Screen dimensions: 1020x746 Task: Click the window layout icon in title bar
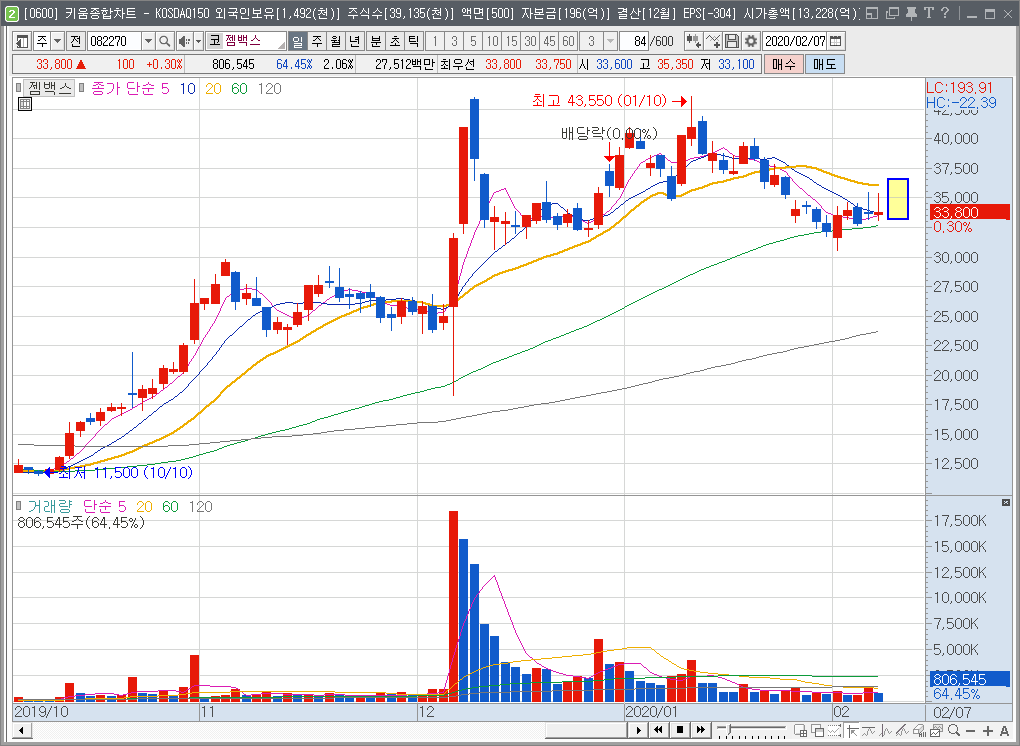click(872, 13)
